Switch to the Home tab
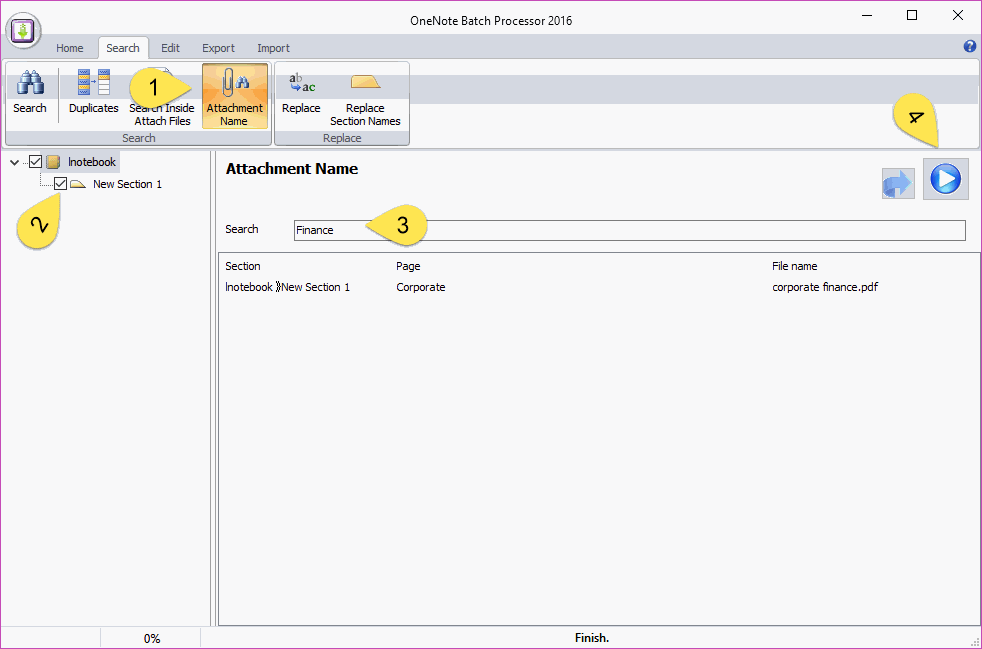The width and height of the screenshot is (982, 649). (x=70, y=48)
